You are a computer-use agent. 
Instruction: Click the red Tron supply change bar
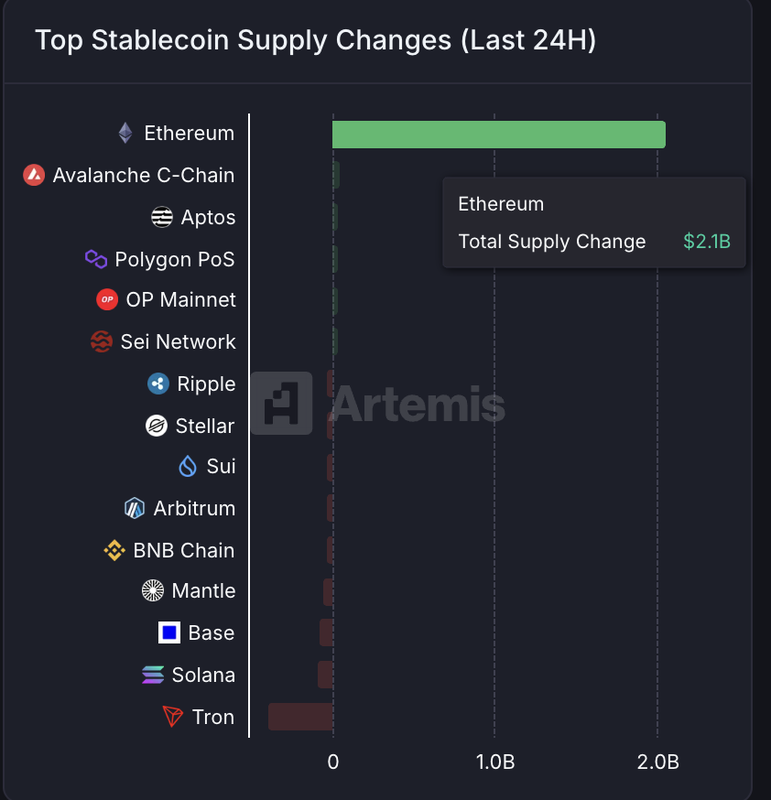[300, 716]
